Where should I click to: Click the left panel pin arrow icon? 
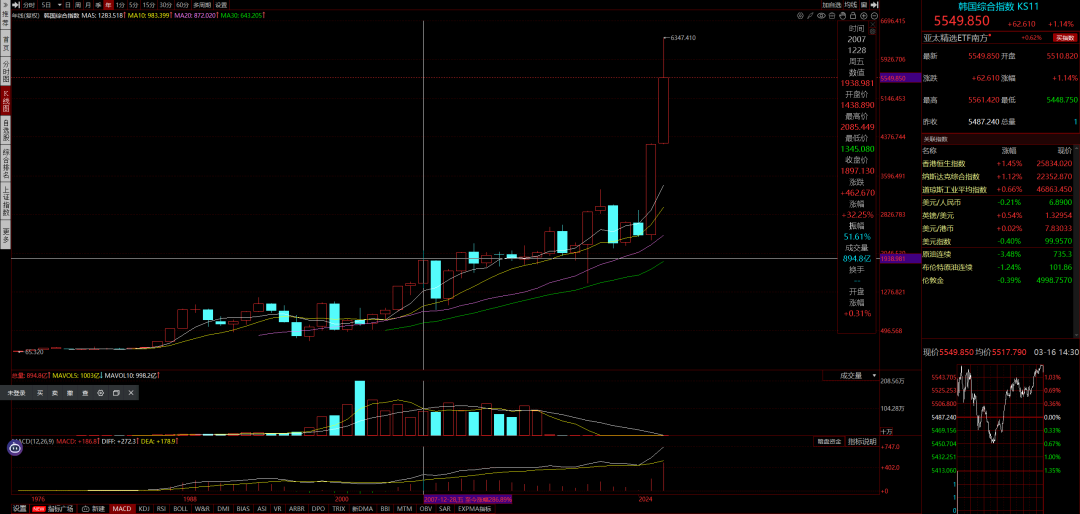[x=16, y=5]
